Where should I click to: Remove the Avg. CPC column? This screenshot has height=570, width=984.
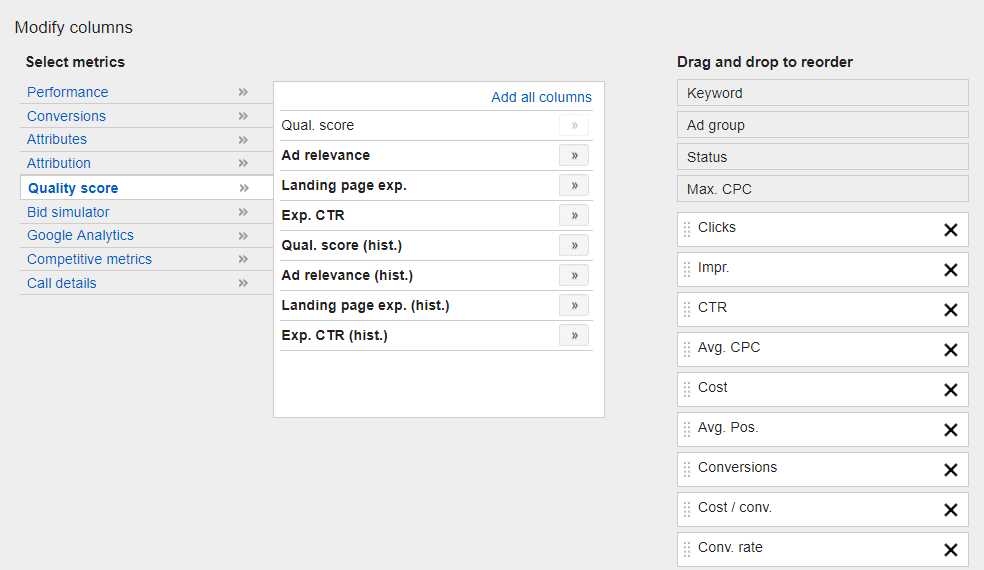tap(951, 350)
